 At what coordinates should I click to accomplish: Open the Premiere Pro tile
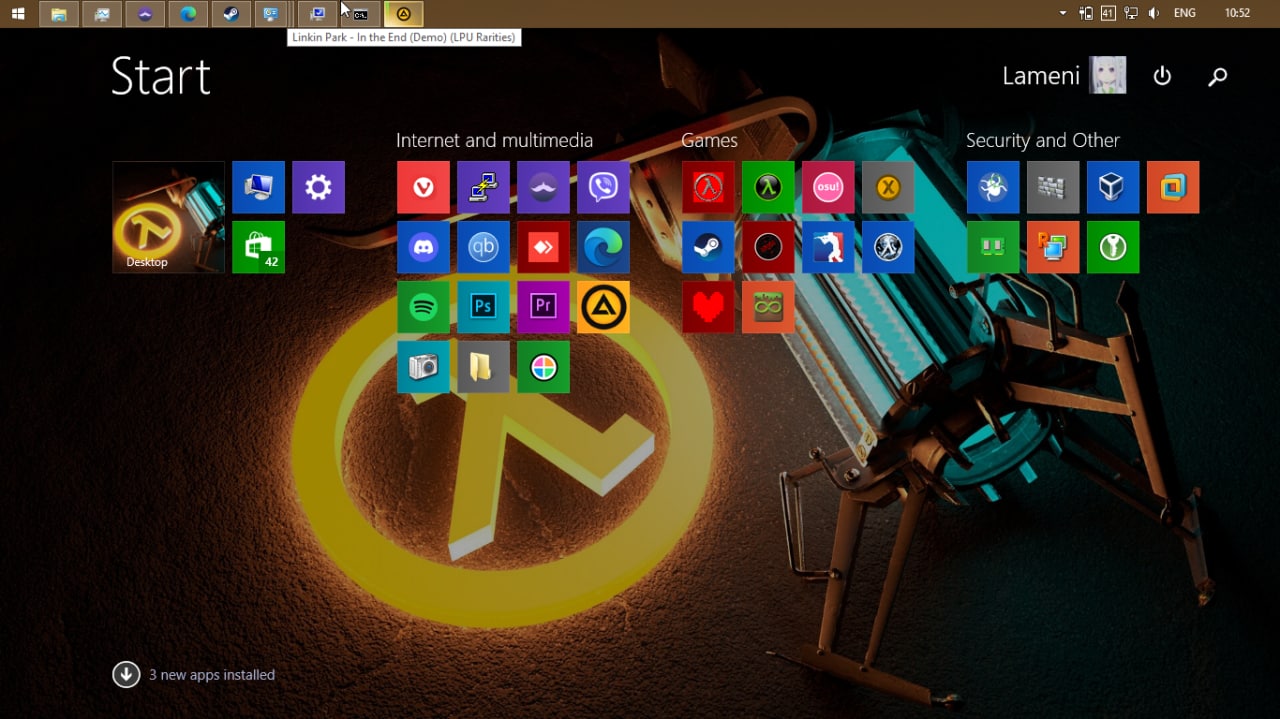[x=543, y=307]
